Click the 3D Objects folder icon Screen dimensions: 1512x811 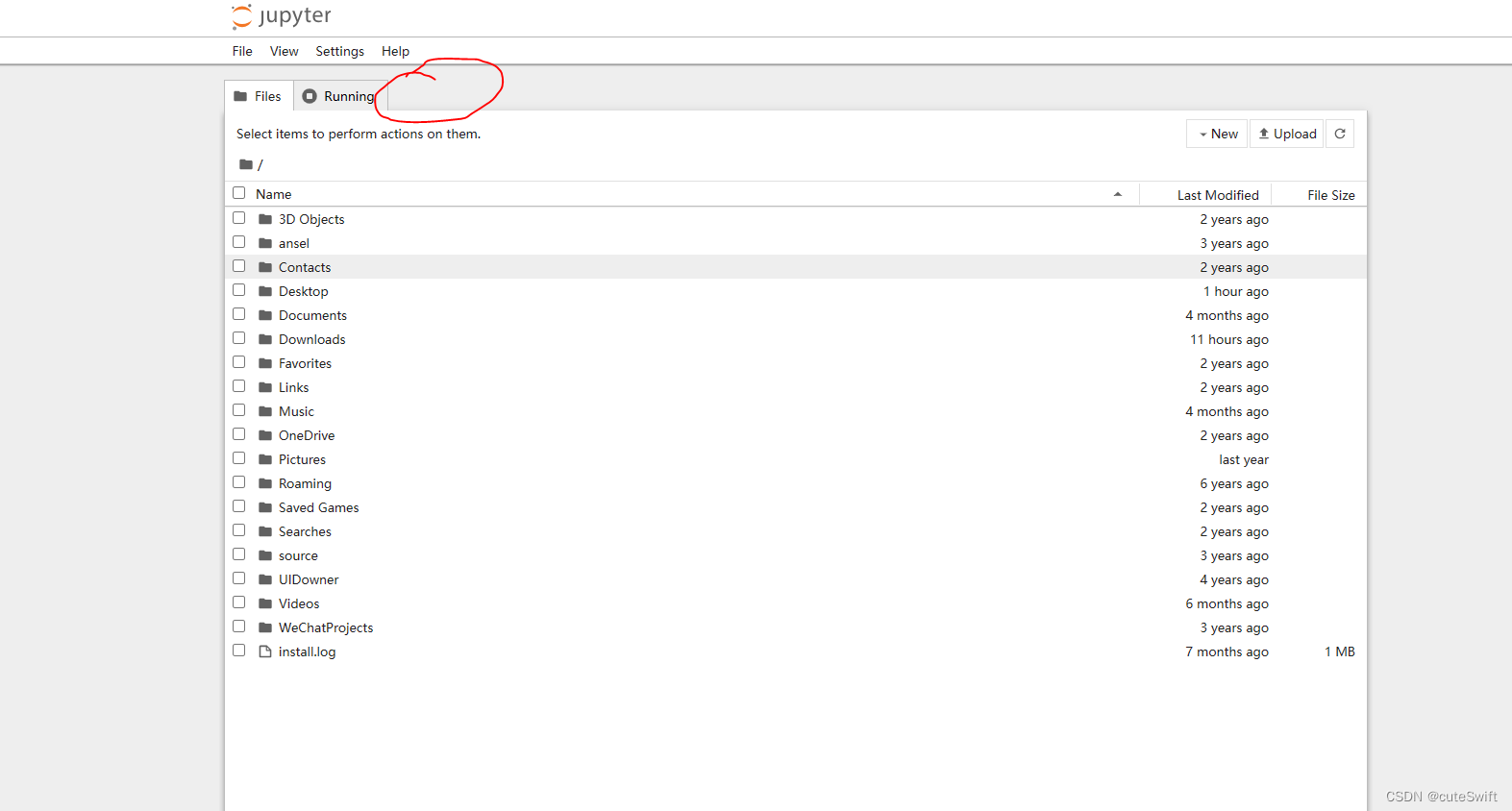click(x=265, y=219)
